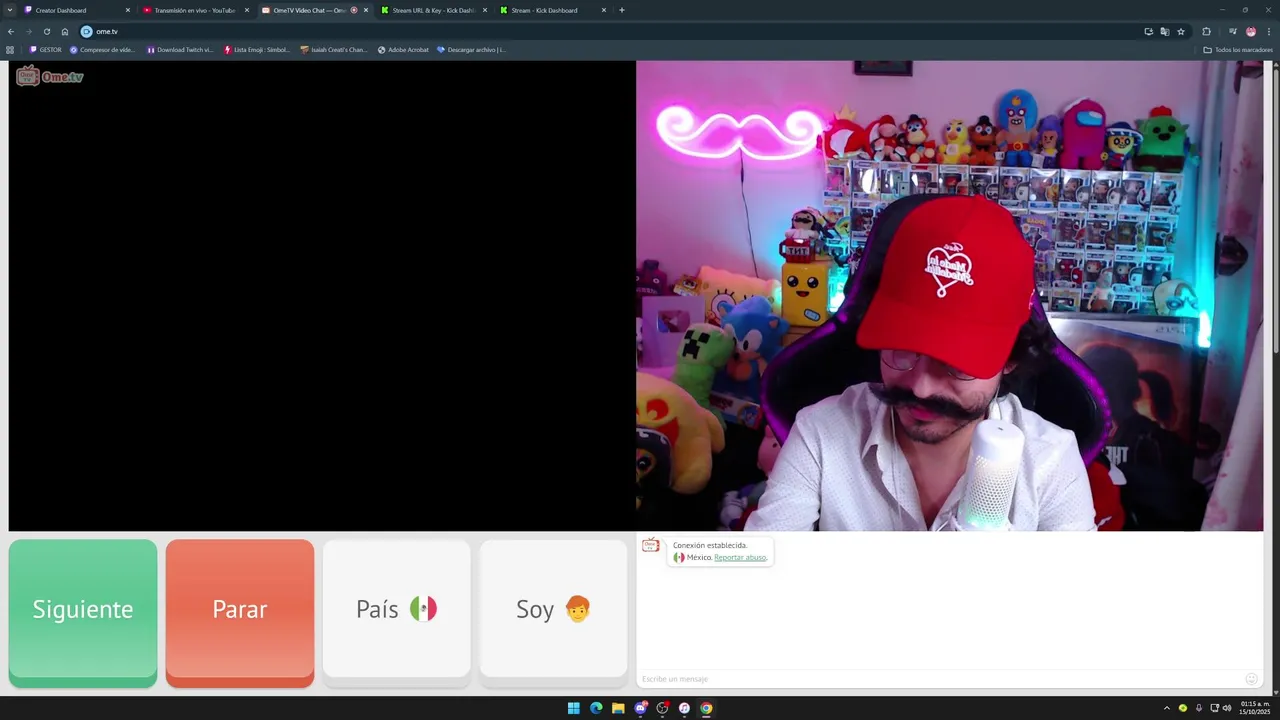Image resolution: width=1280 pixels, height=720 pixels.
Task: Close the Stream URL & Key tab
Action: pyautogui.click(x=485, y=10)
